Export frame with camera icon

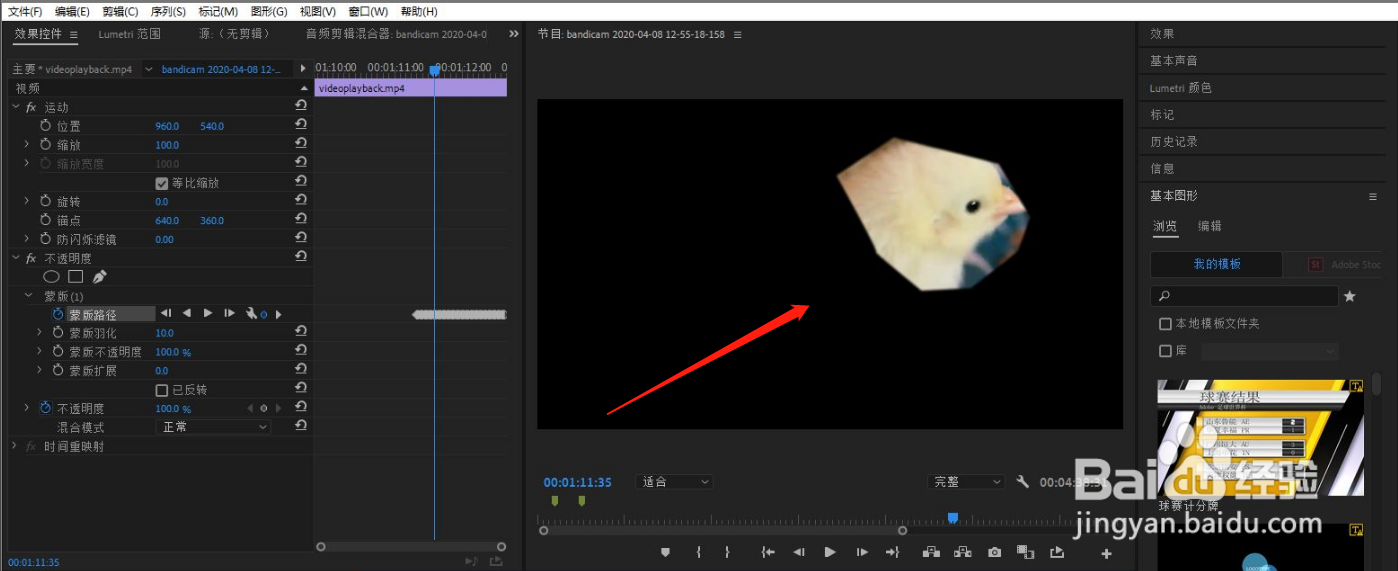(x=994, y=552)
